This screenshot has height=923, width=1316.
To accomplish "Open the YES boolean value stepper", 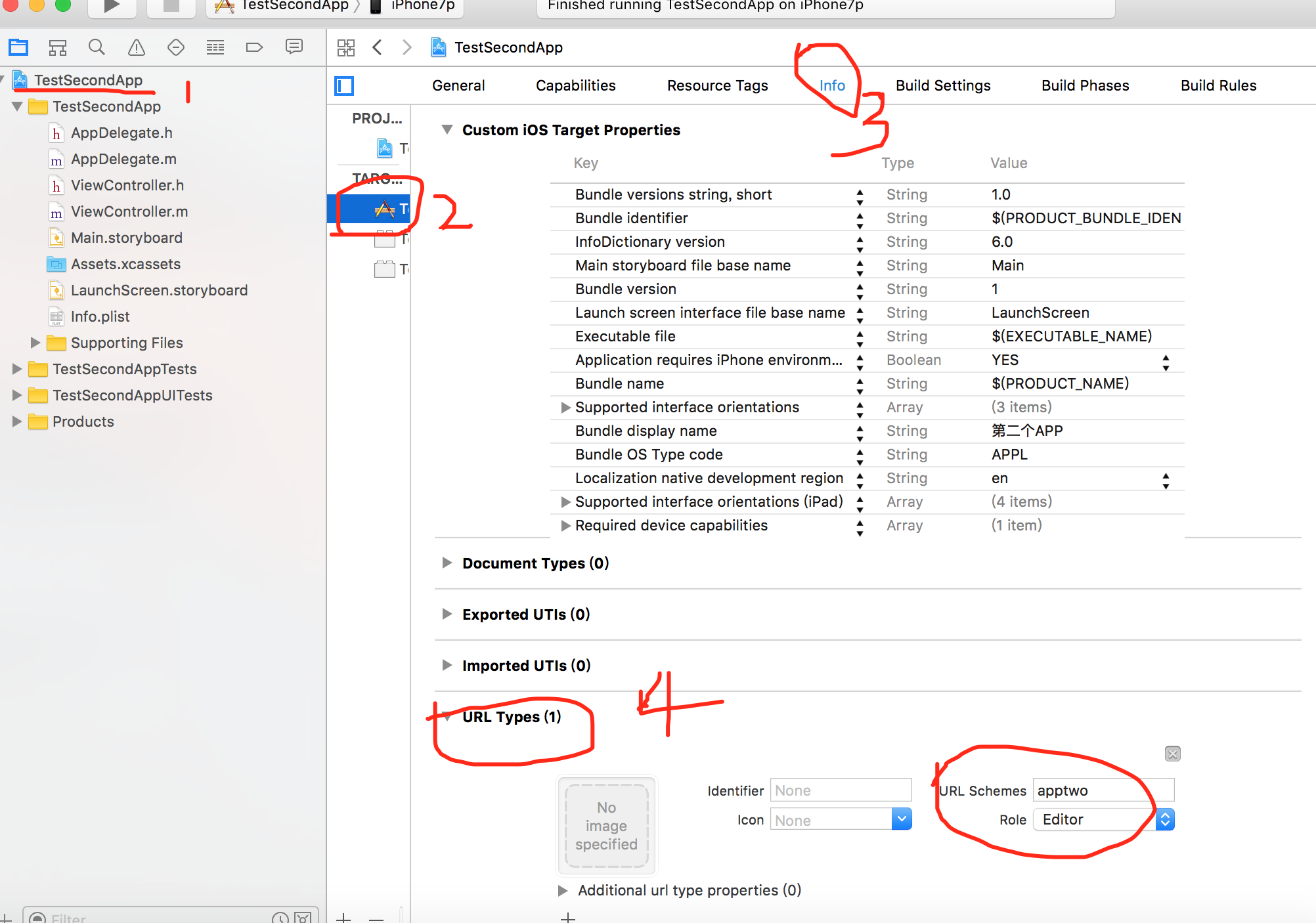I will coord(1166,362).
